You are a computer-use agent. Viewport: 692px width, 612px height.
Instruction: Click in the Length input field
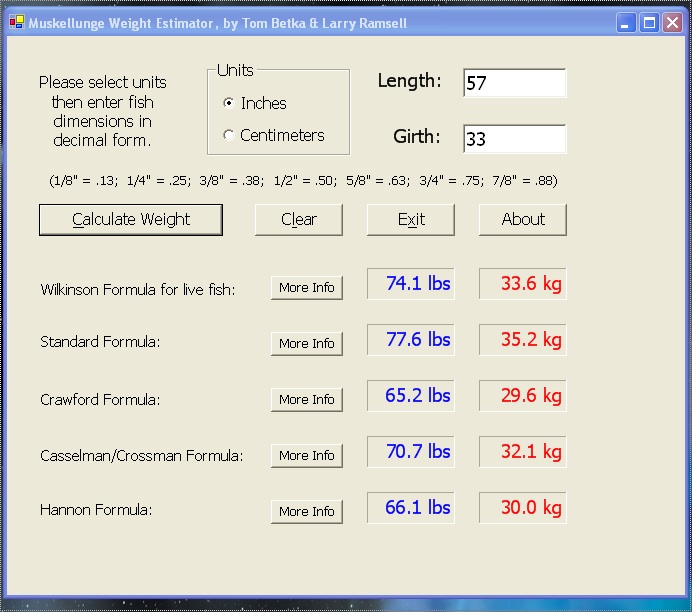514,83
